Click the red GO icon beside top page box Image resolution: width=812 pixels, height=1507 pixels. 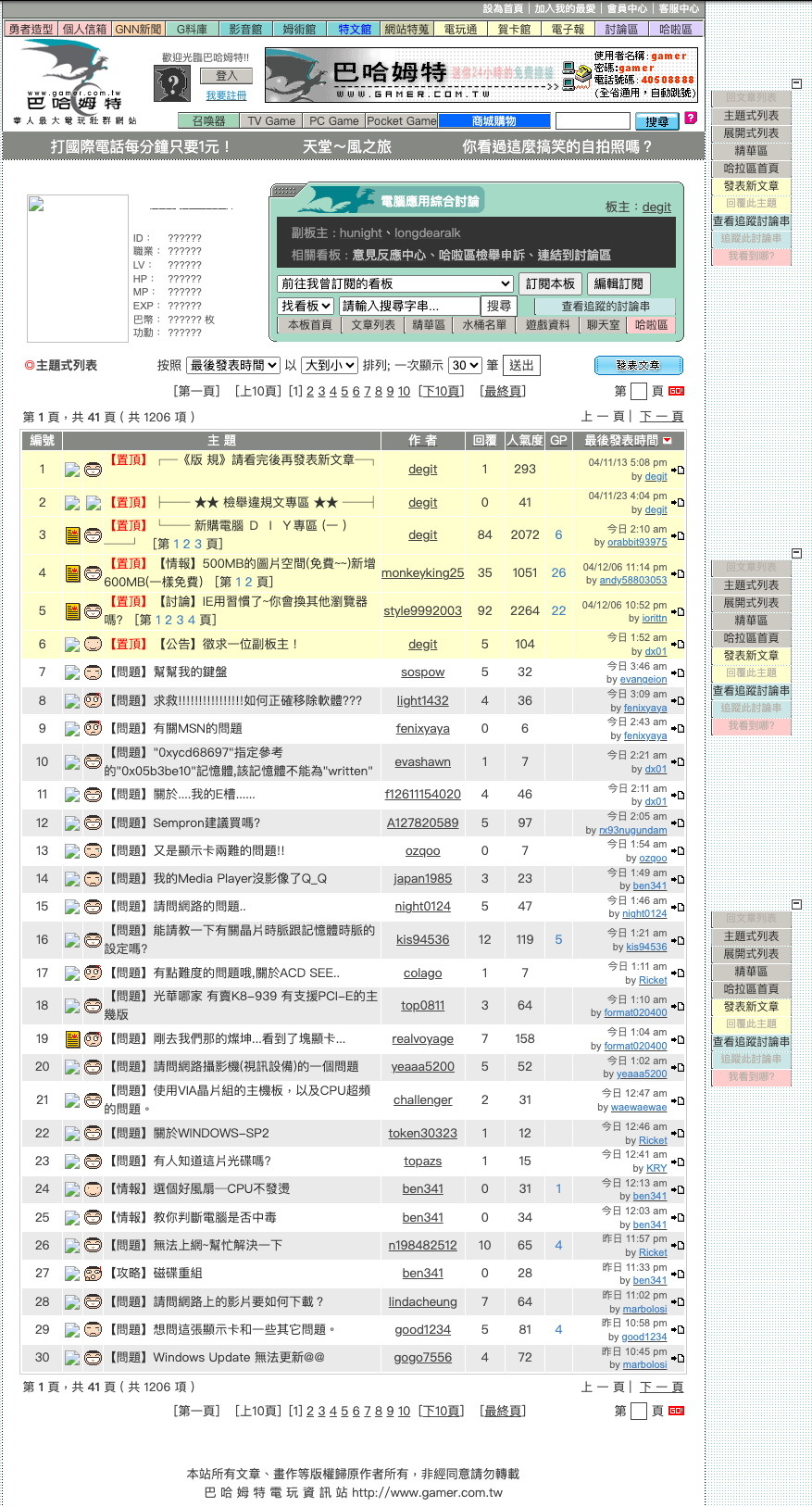676,391
